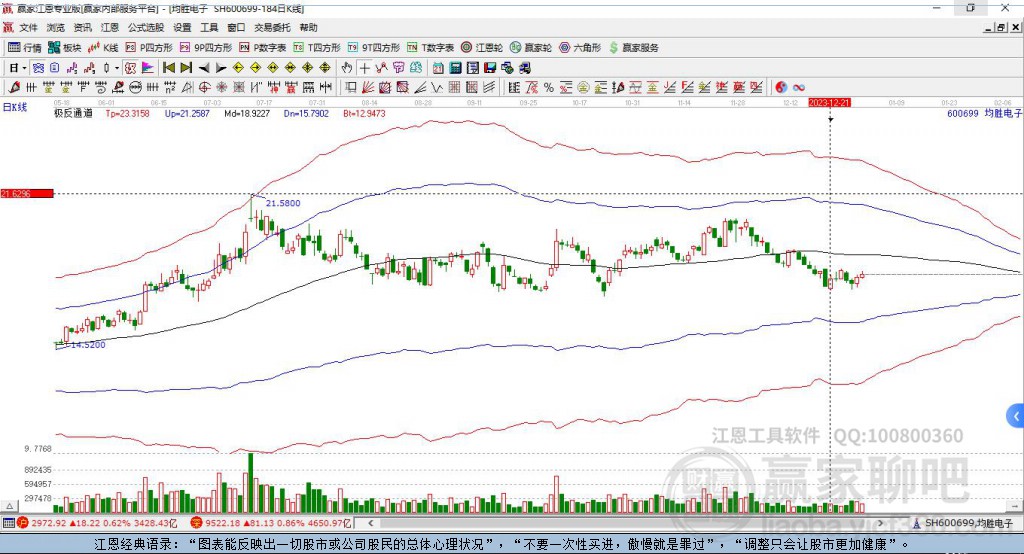The height and width of the screenshot is (554, 1024).
Task: Open the calendar date icon
Action: [438, 68]
